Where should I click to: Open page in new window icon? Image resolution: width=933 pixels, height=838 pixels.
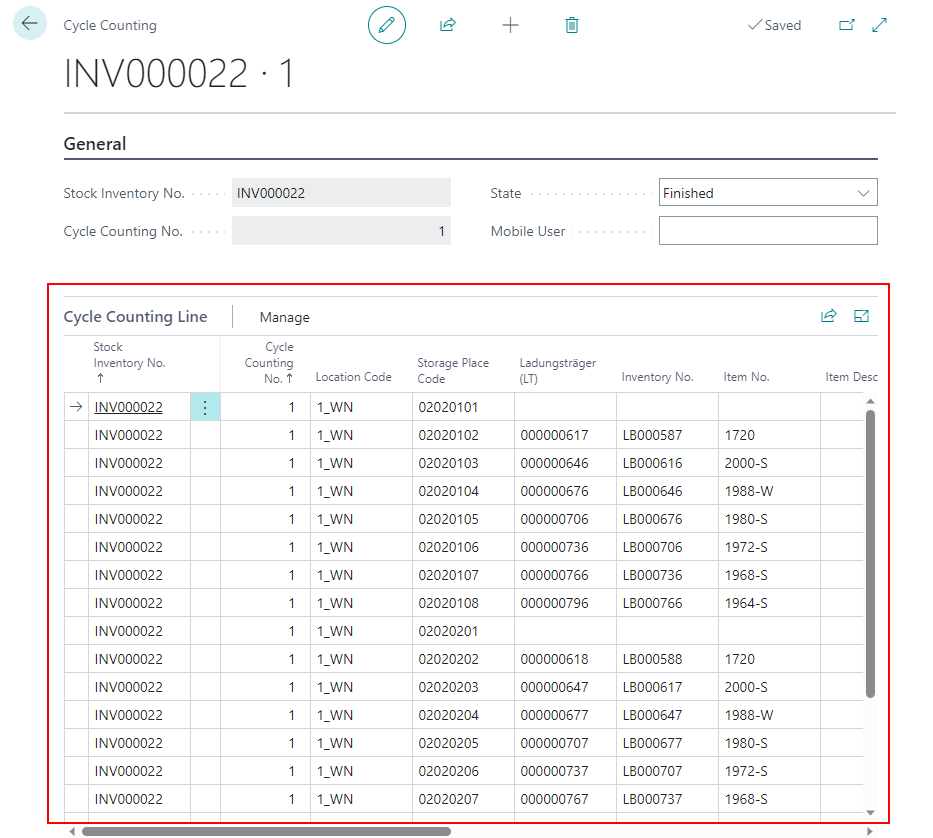pyautogui.click(x=847, y=25)
